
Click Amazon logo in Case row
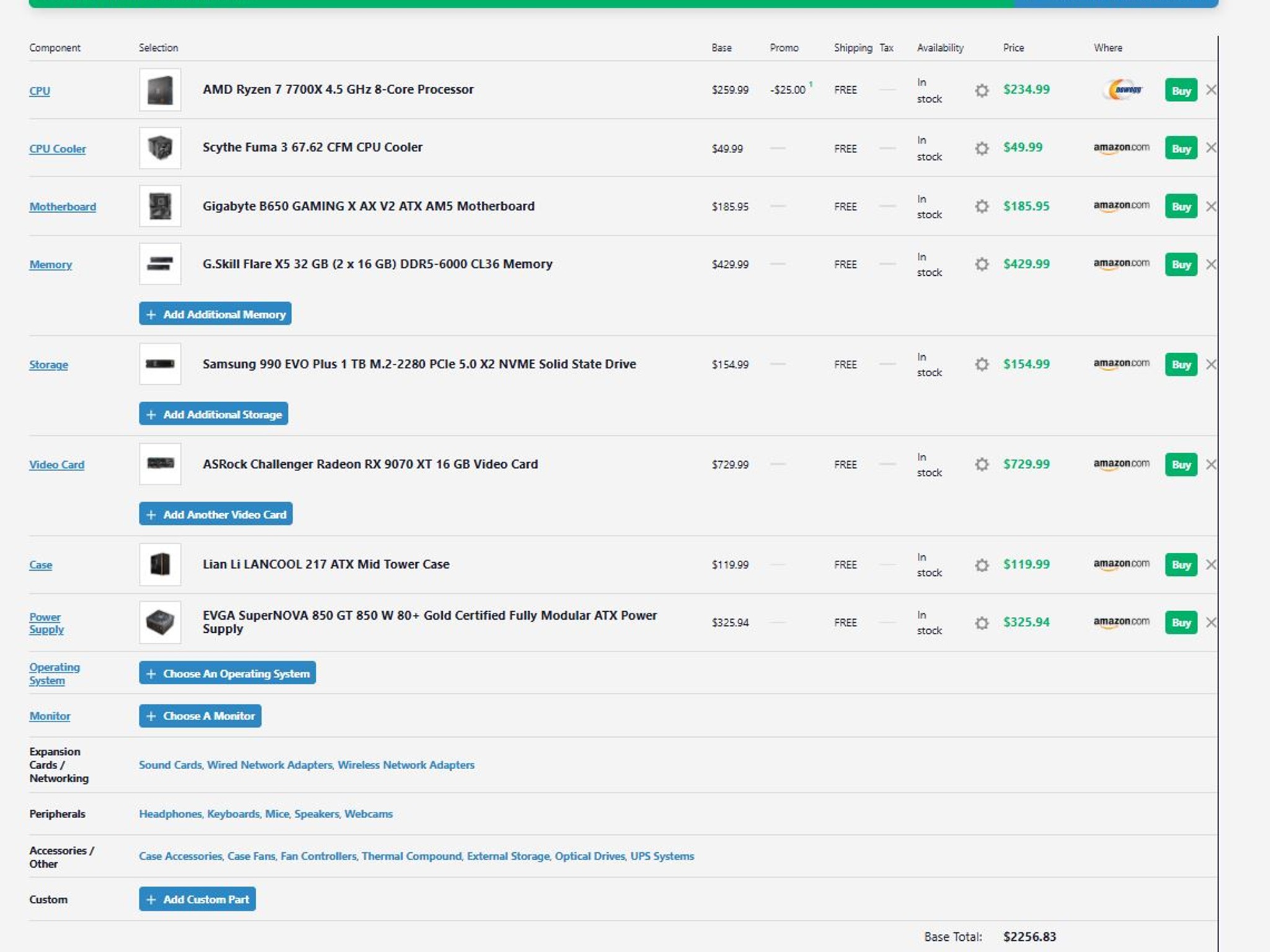1121,565
